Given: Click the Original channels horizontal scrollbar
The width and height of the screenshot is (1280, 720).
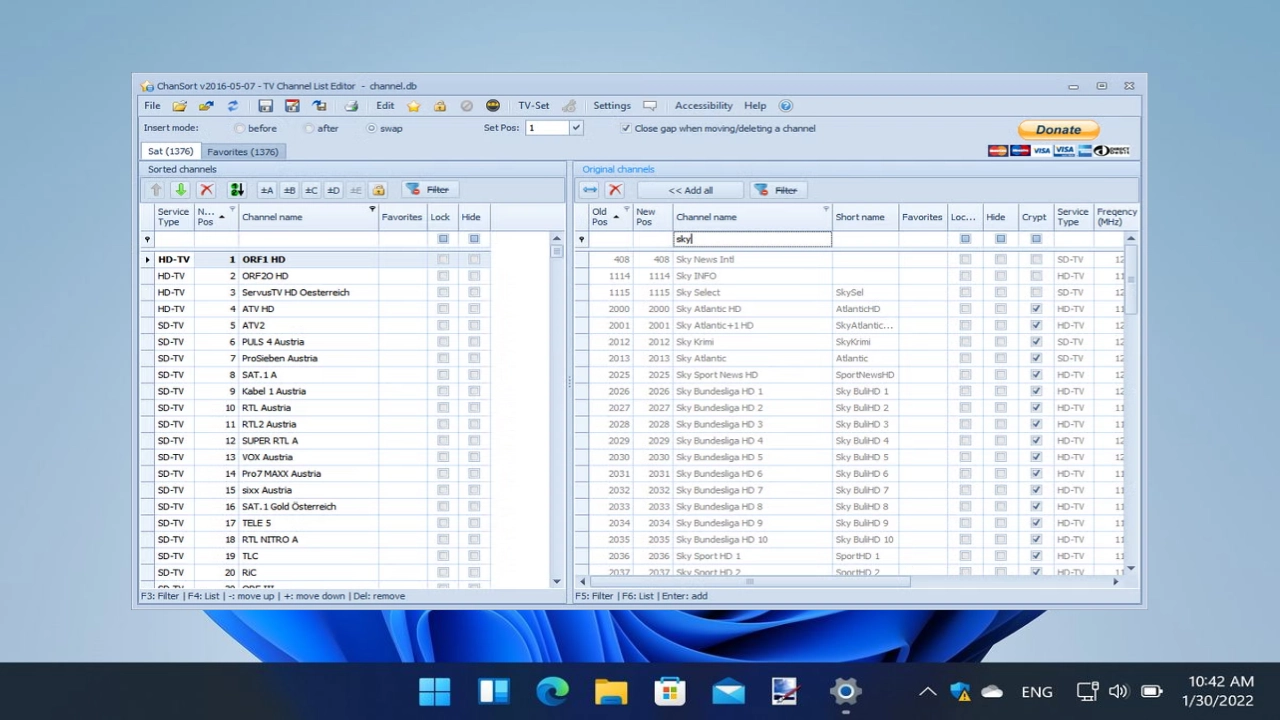Looking at the screenshot, I should 750,581.
